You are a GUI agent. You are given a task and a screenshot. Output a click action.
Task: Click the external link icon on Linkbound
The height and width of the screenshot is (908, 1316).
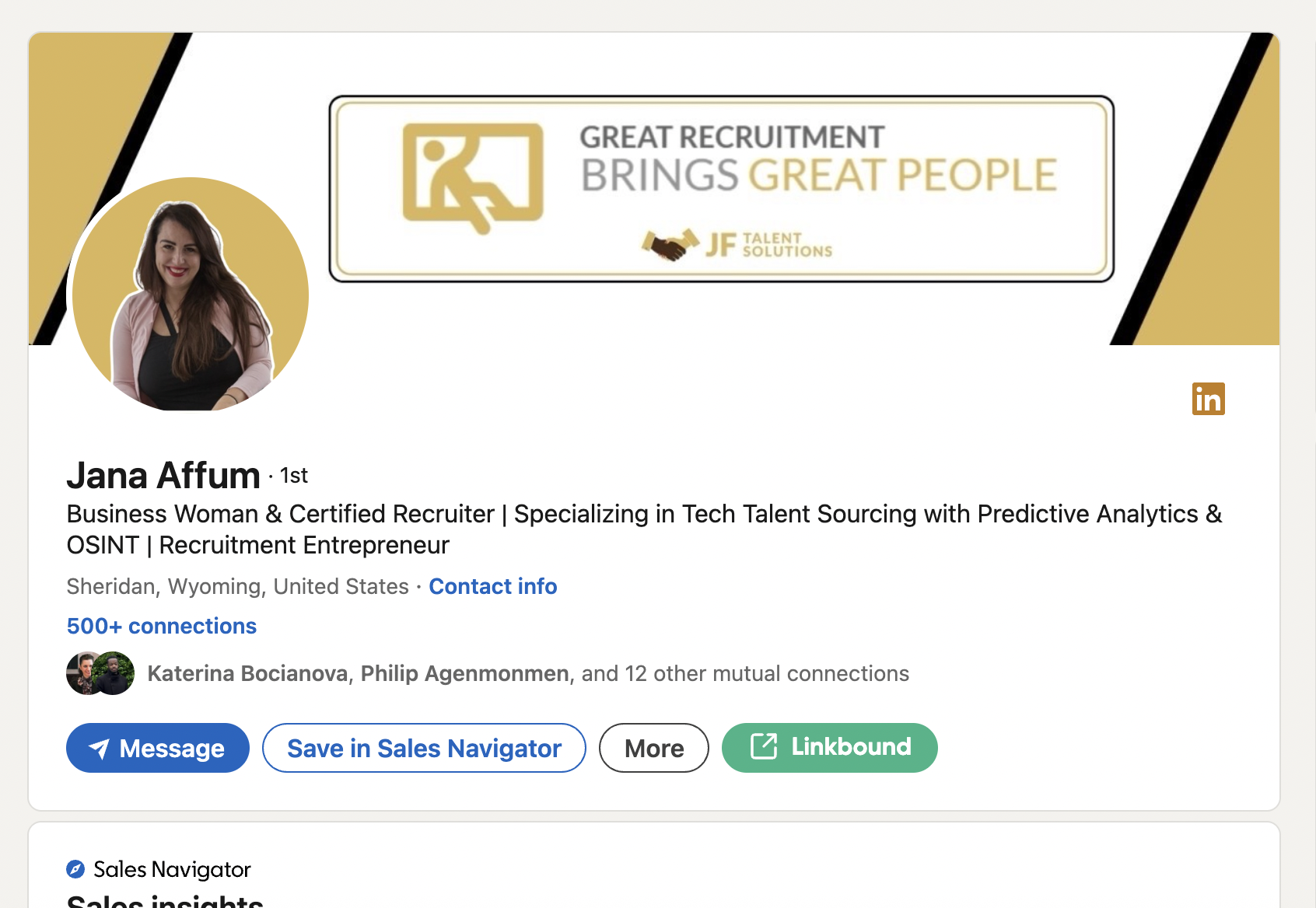coord(763,746)
